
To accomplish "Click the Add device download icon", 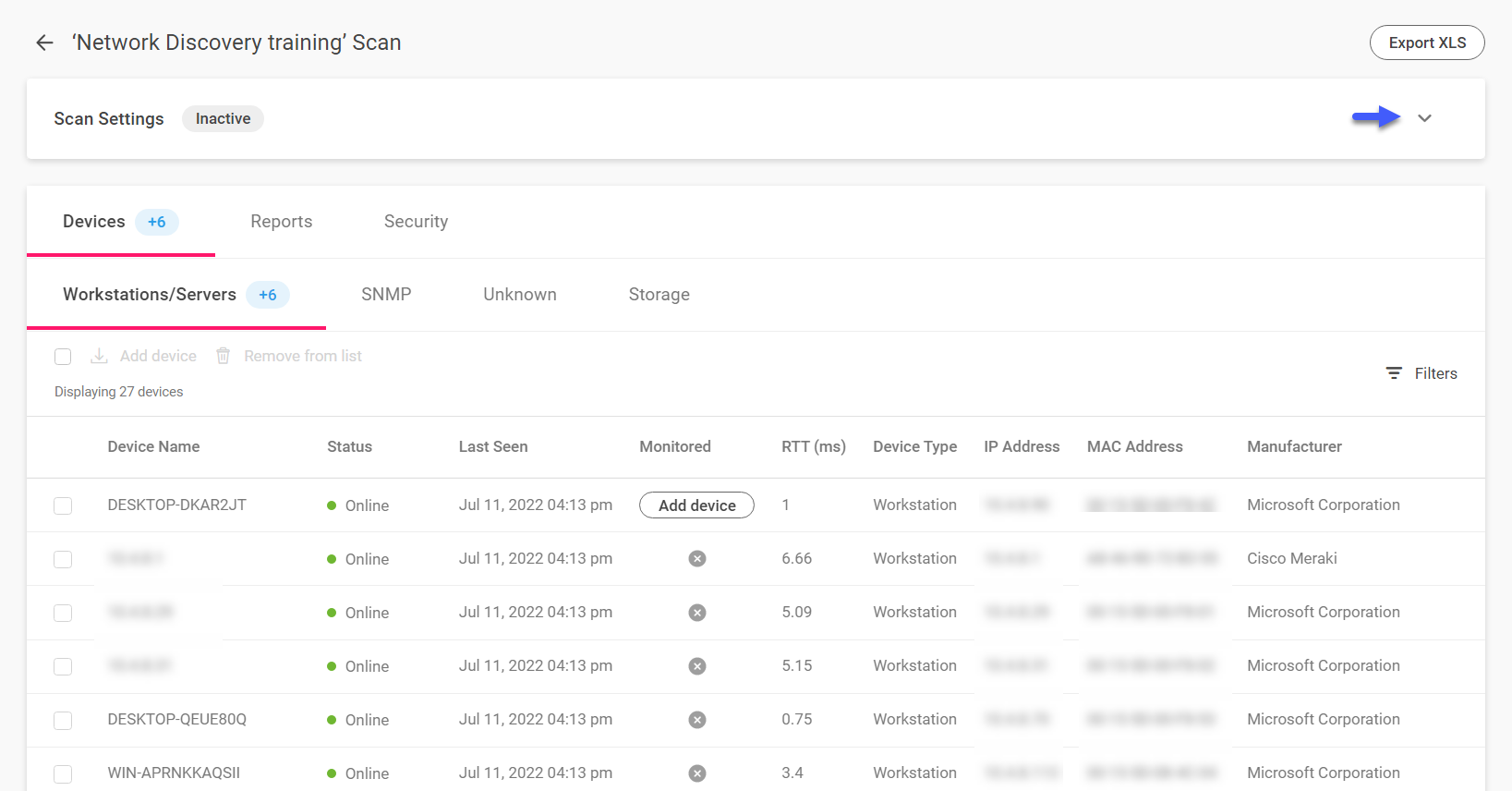I will [99, 356].
